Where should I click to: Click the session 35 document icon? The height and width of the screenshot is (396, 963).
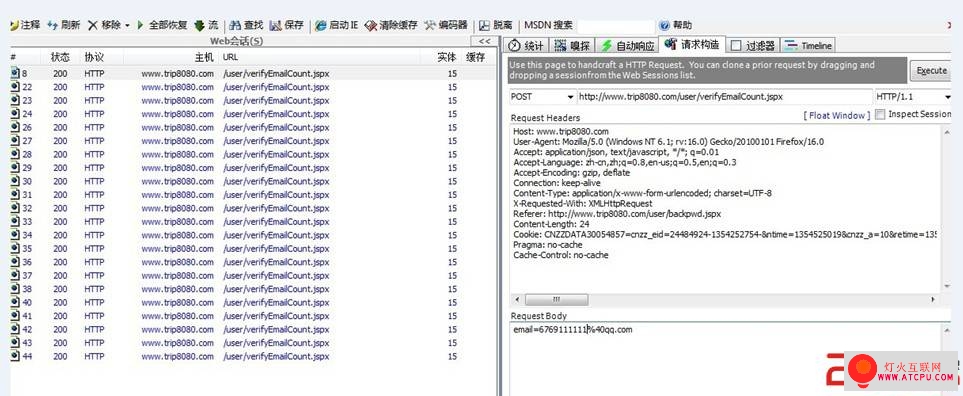click(15, 249)
